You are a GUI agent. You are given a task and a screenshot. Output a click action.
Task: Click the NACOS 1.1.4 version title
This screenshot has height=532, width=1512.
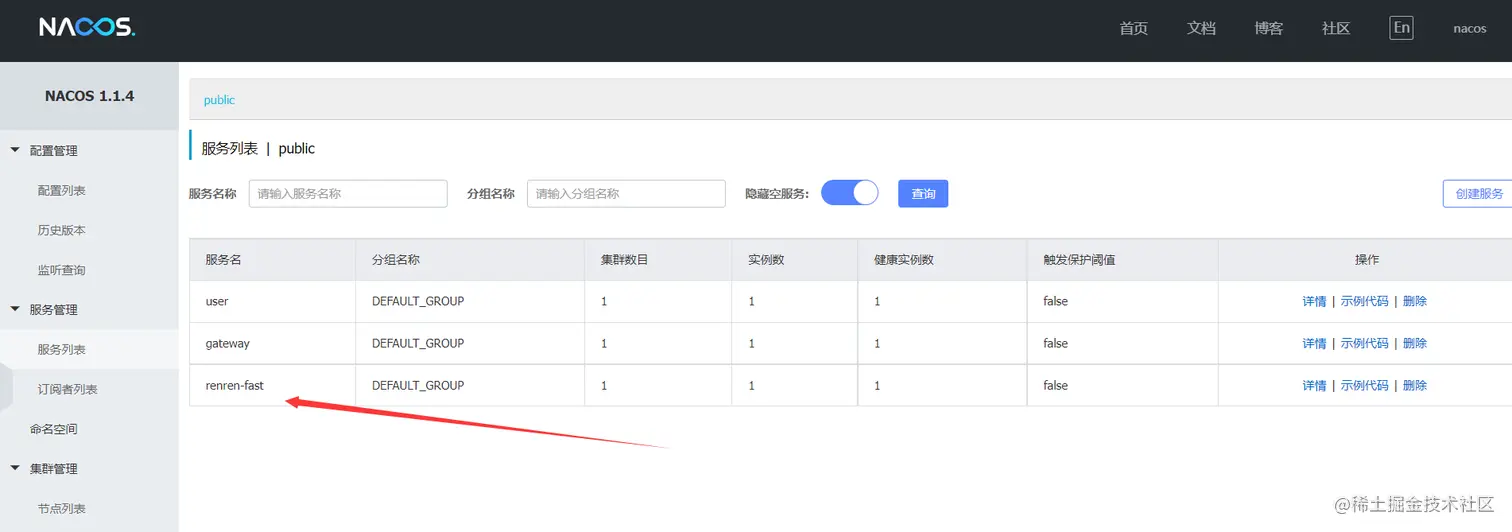89,96
